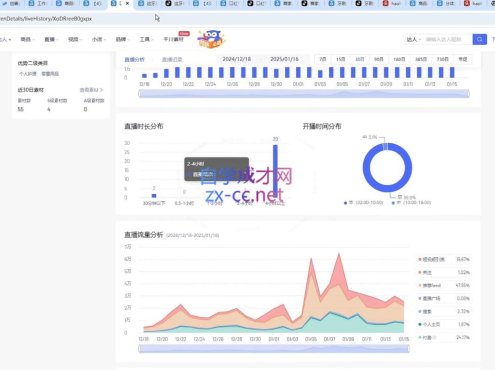Screen dimensions: 495x370
Task: Click the owl mascot logo
Action: pos(211,39)
